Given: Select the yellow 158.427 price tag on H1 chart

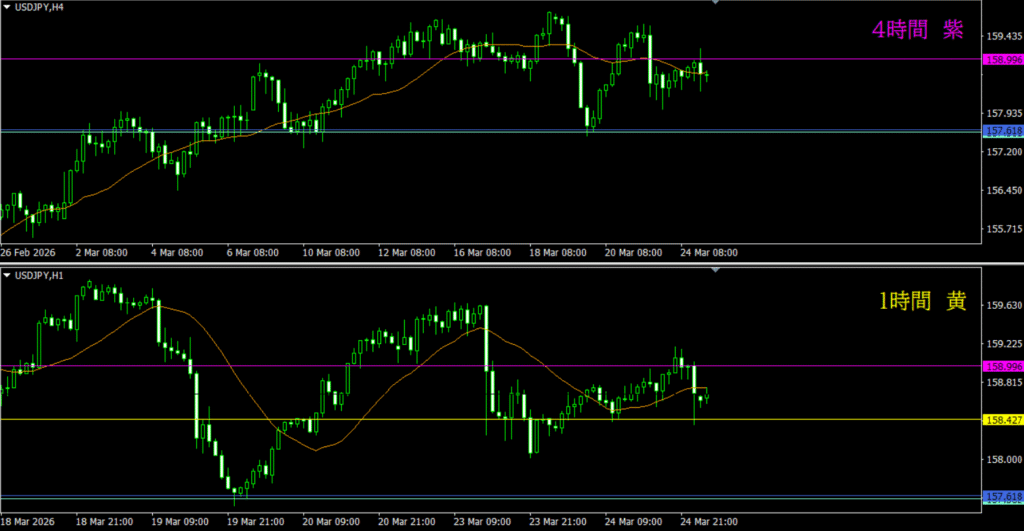Looking at the screenshot, I should click(x=1003, y=419).
